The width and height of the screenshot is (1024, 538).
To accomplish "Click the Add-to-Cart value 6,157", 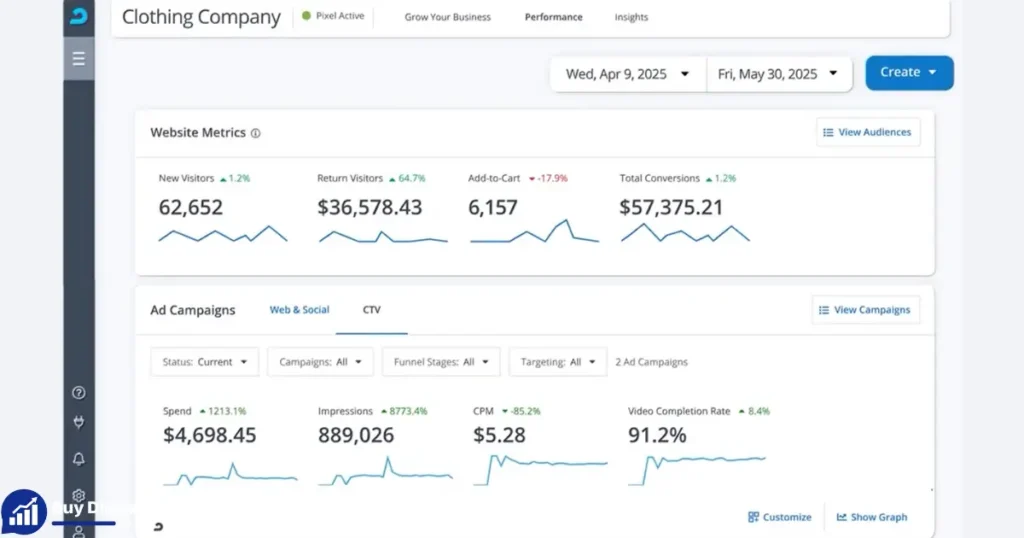I will click(x=493, y=207).
